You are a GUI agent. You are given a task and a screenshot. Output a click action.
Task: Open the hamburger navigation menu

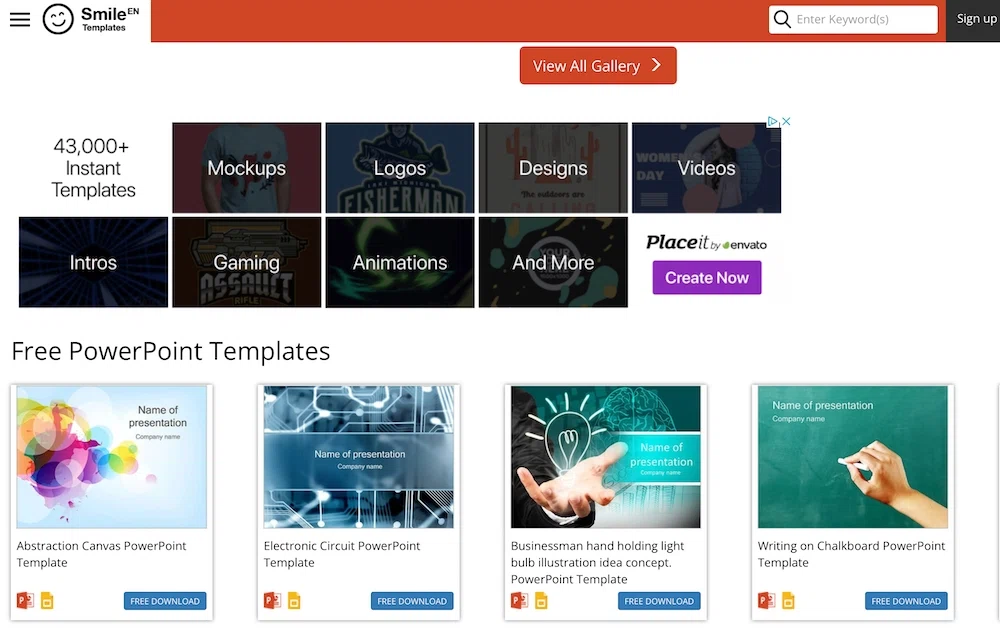point(20,19)
